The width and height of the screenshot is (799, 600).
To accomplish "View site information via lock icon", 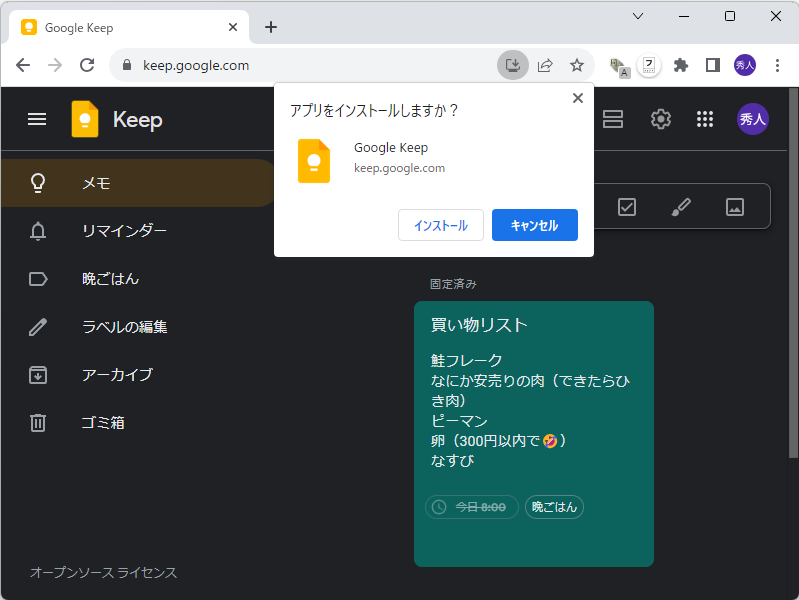I will (127, 65).
